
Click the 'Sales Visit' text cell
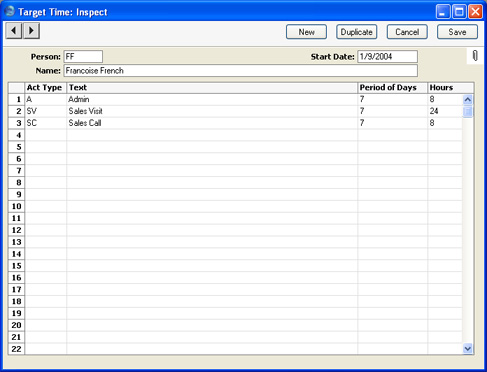pos(212,111)
